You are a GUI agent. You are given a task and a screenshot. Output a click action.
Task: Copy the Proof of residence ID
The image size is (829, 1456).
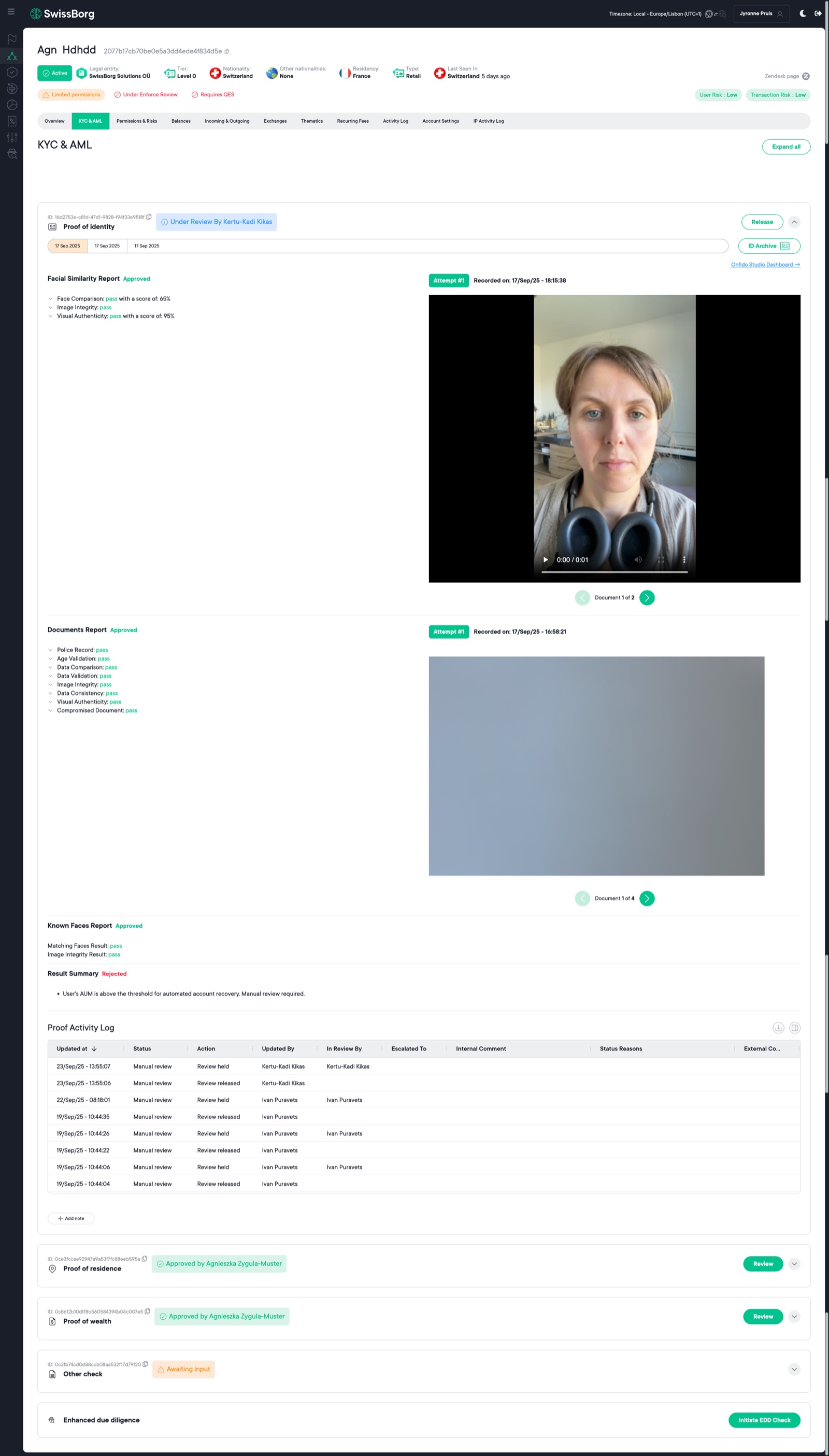click(x=145, y=1259)
